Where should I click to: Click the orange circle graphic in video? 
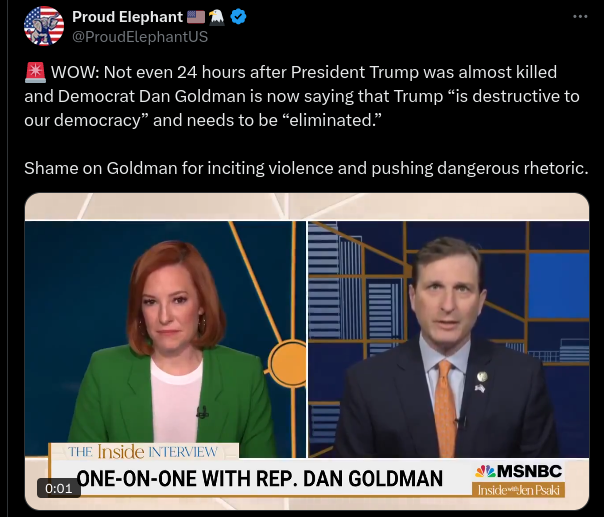pyautogui.click(x=288, y=364)
